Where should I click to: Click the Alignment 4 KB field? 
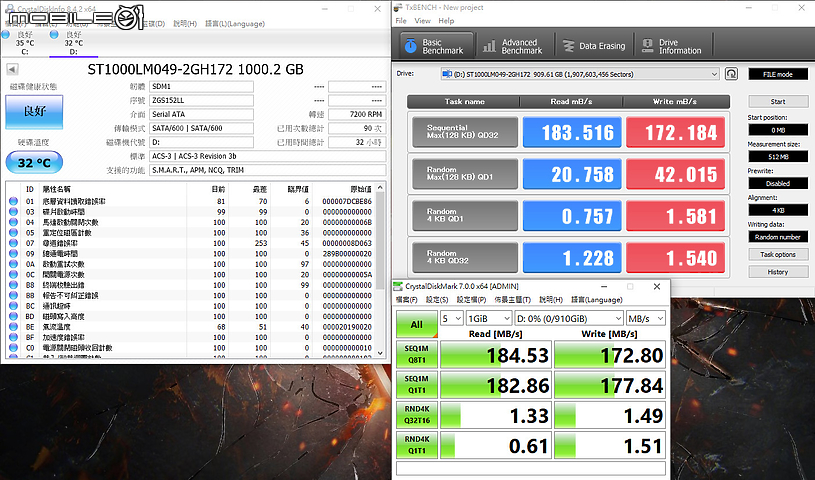(778, 210)
